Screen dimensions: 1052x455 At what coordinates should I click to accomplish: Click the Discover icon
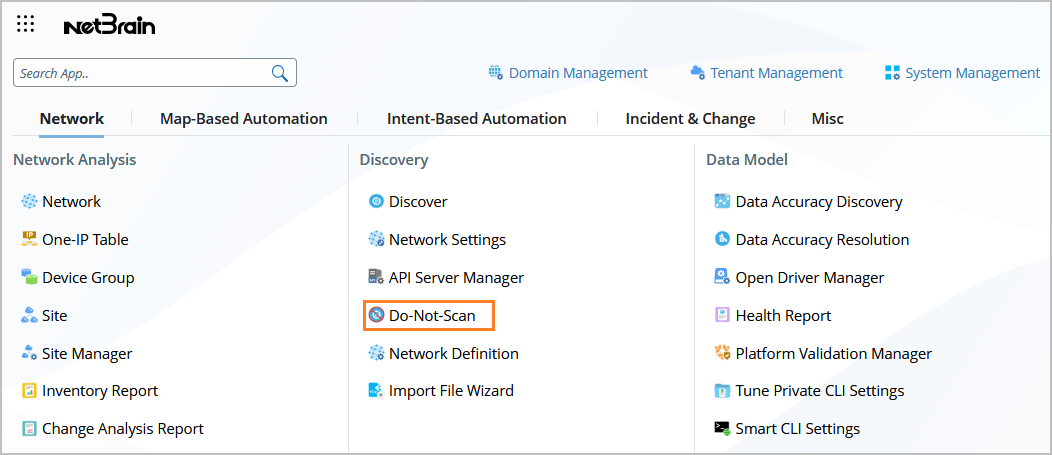(x=376, y=201)
